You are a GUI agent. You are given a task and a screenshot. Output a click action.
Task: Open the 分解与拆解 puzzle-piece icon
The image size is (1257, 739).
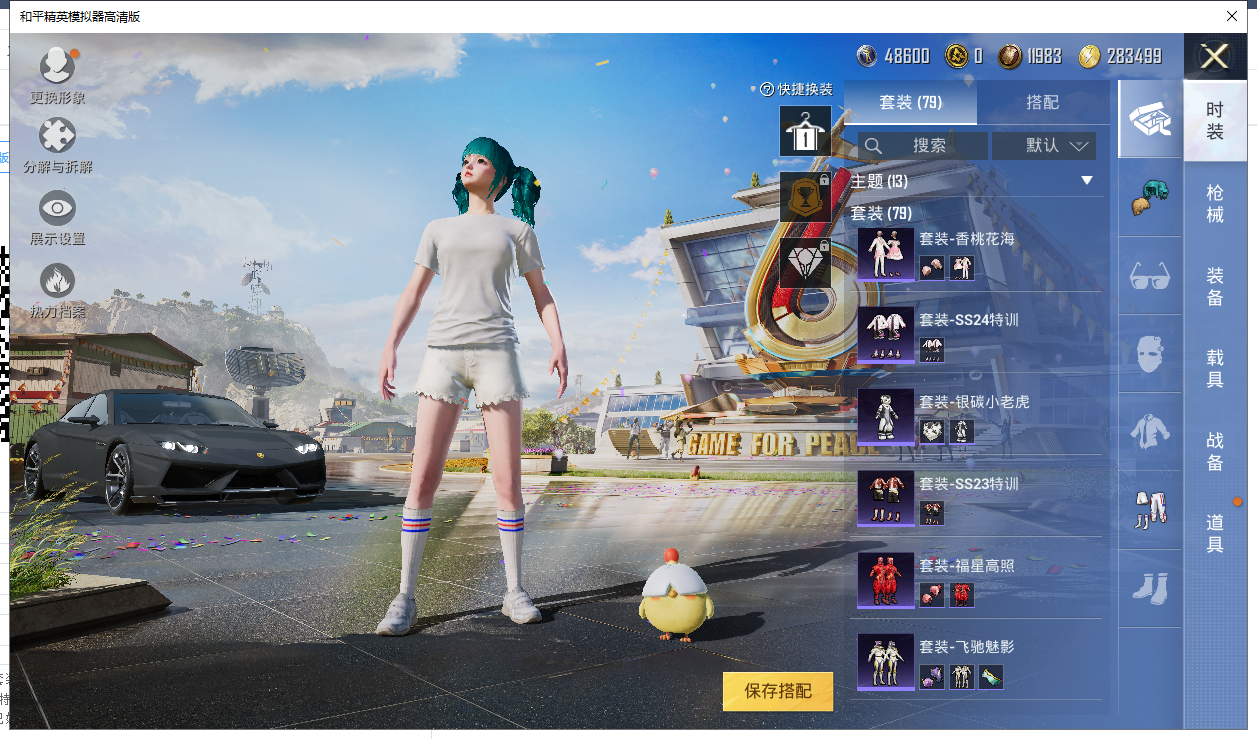point(57,135)
